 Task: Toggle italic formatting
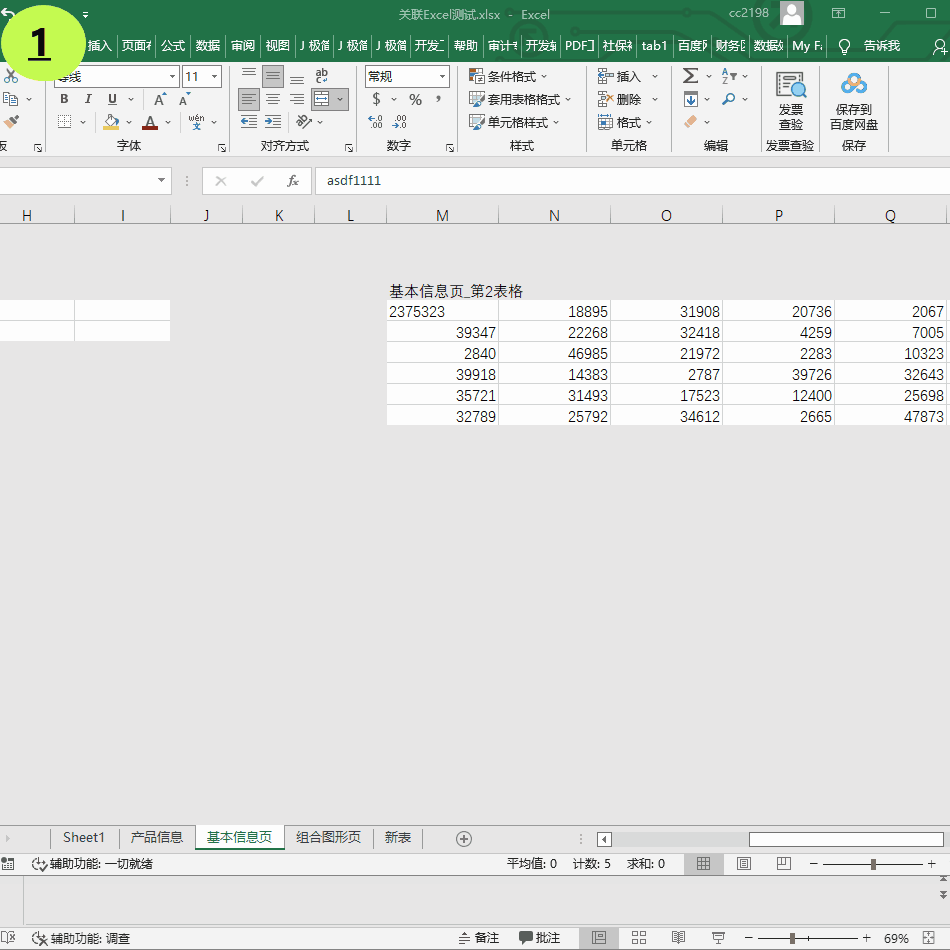tap(88, 99)
